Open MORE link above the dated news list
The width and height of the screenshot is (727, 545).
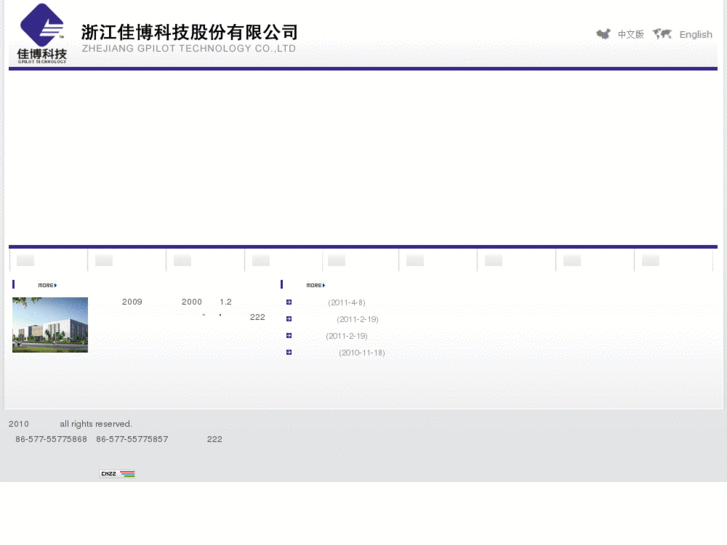(x=316, y=285)
